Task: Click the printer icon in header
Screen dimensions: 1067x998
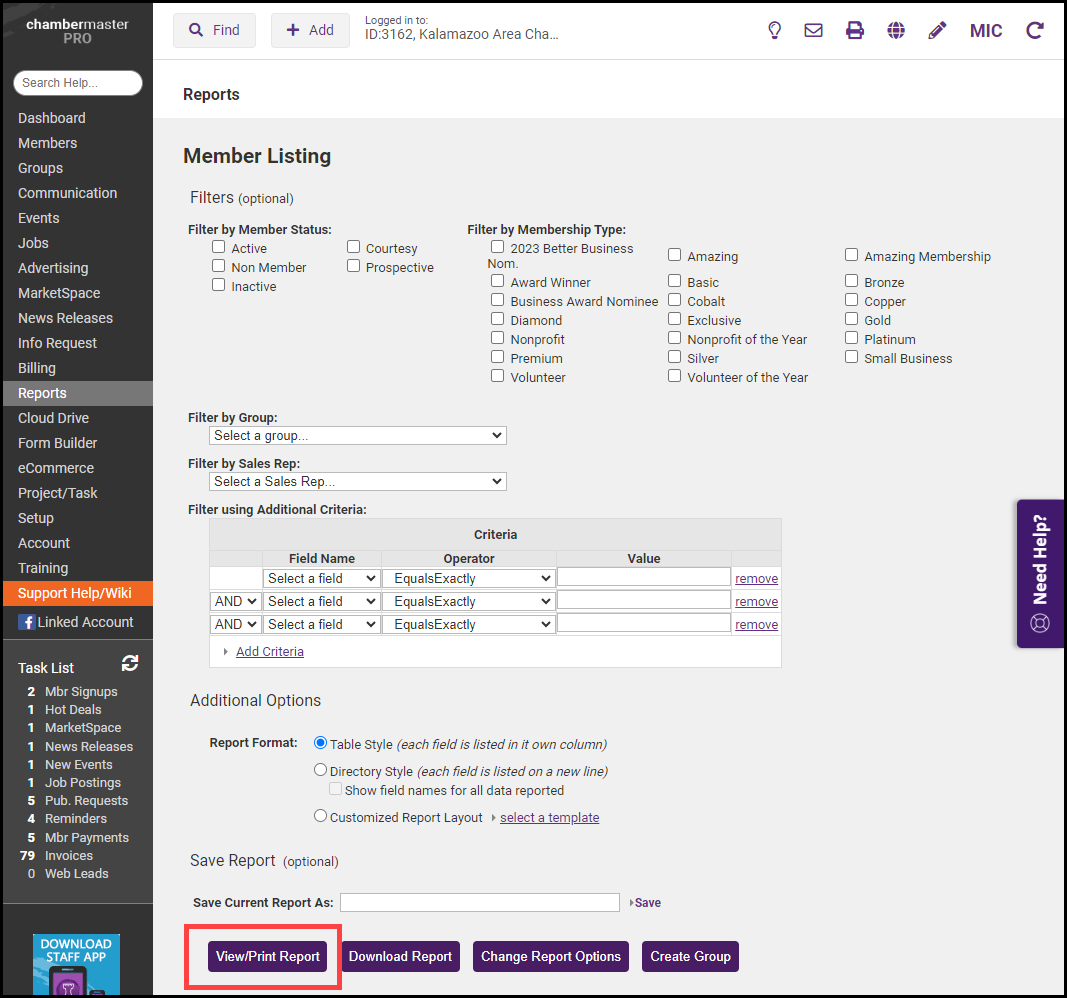Action: (x=854, y=30)
